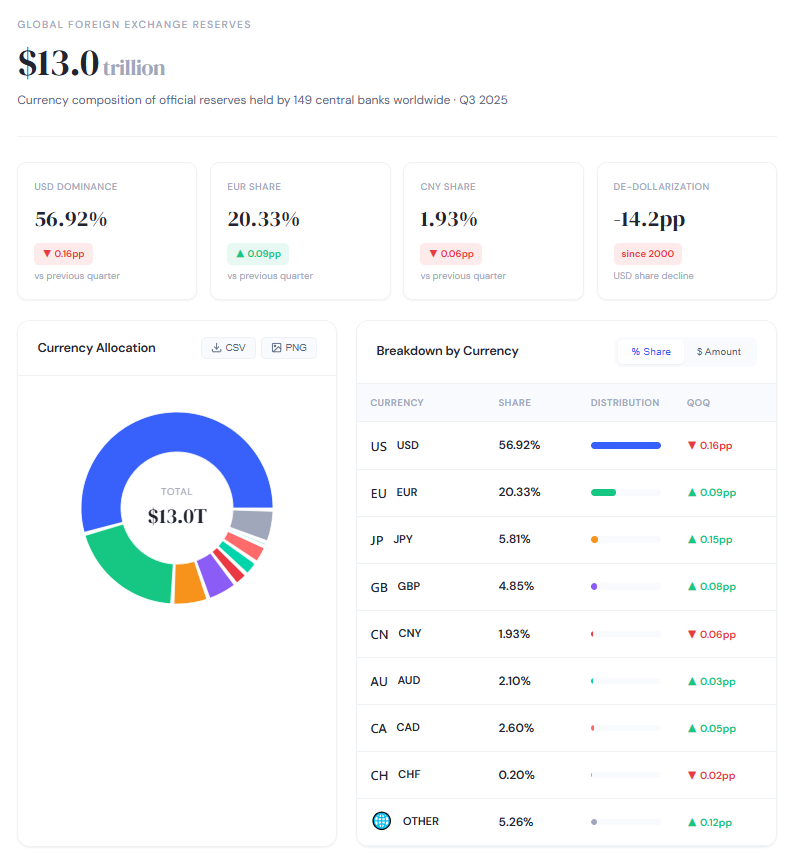Open the USD Dominance card
Screen dimensions: 786x860
pyautogui.click(x=106, y=231)
